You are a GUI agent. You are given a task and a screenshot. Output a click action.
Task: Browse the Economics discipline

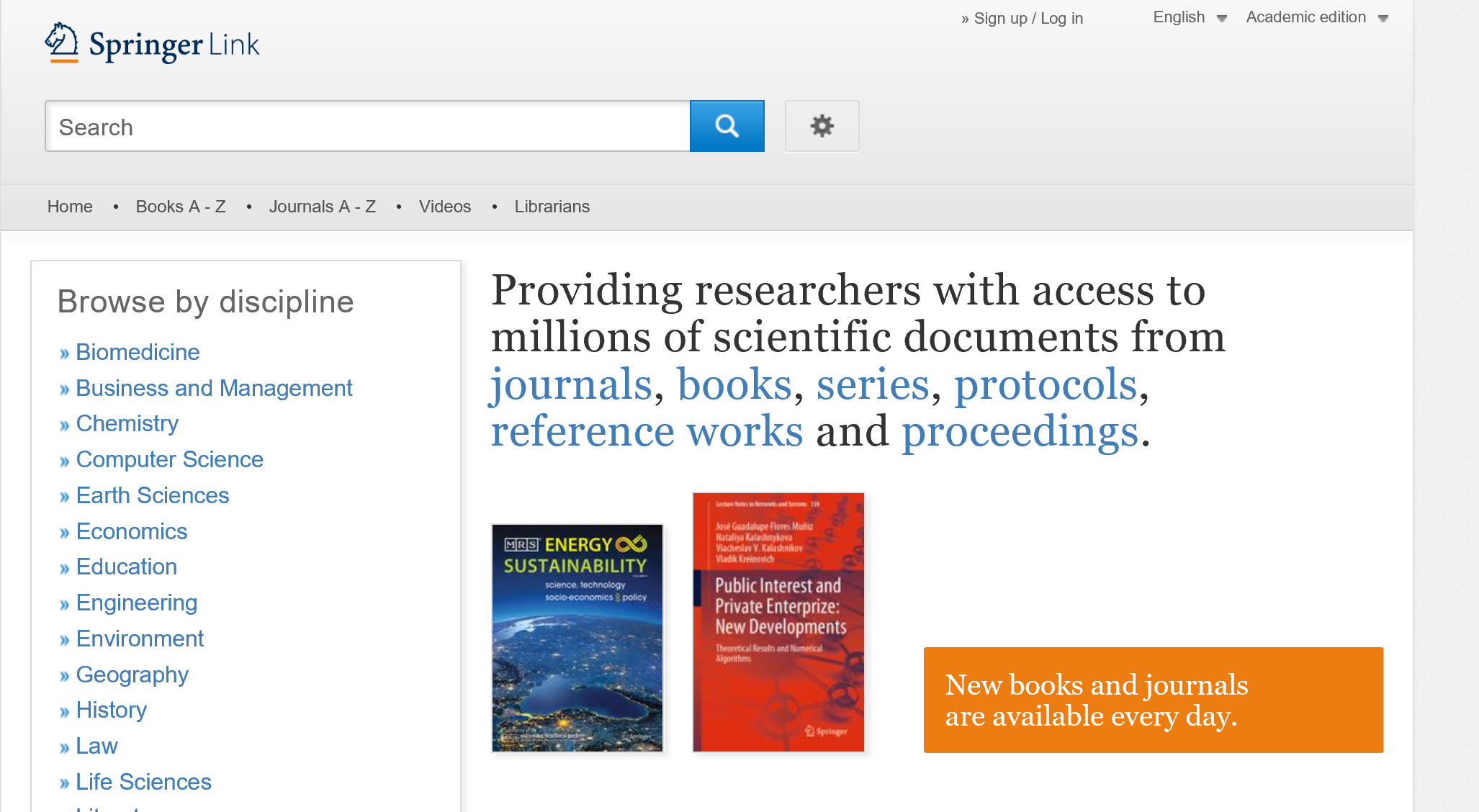point(132,531)
